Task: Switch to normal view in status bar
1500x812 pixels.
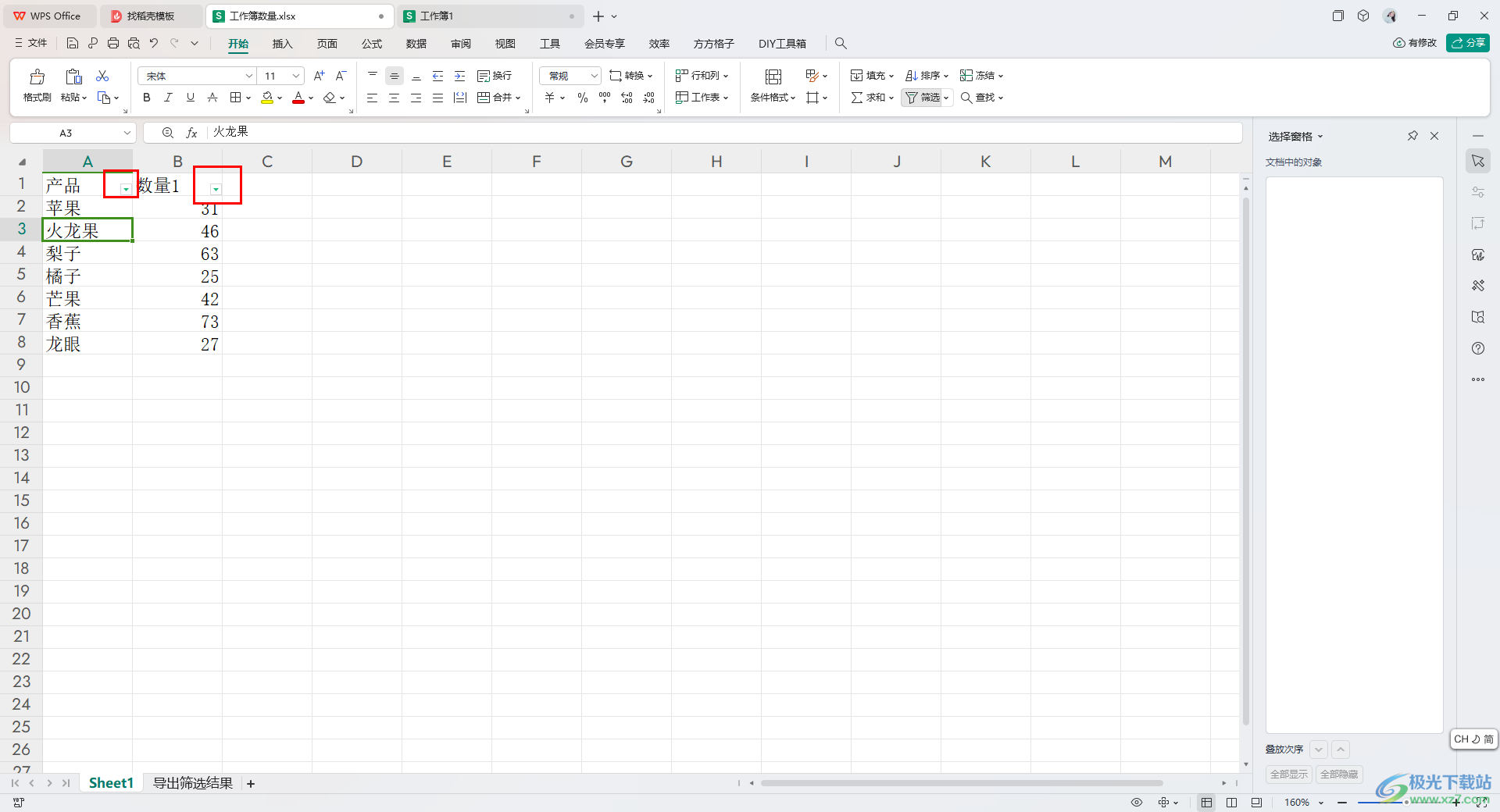Action: 1207,803
